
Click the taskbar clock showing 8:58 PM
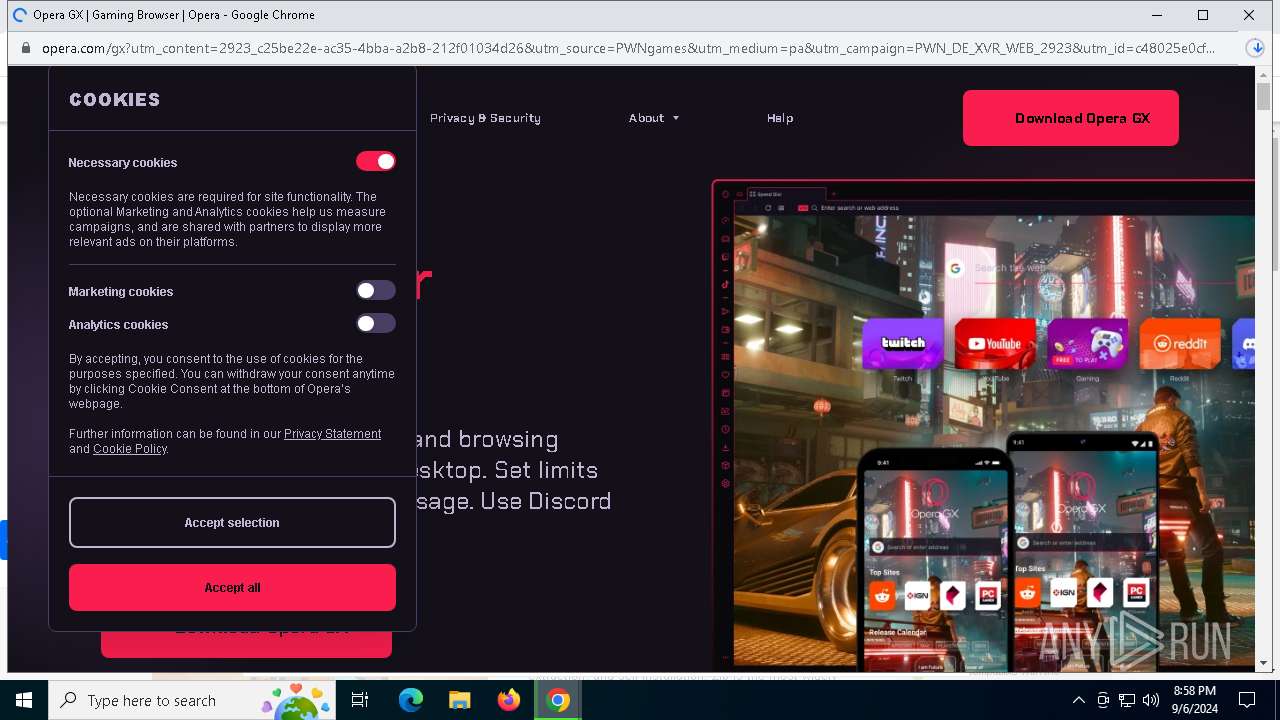point(1195,700)
